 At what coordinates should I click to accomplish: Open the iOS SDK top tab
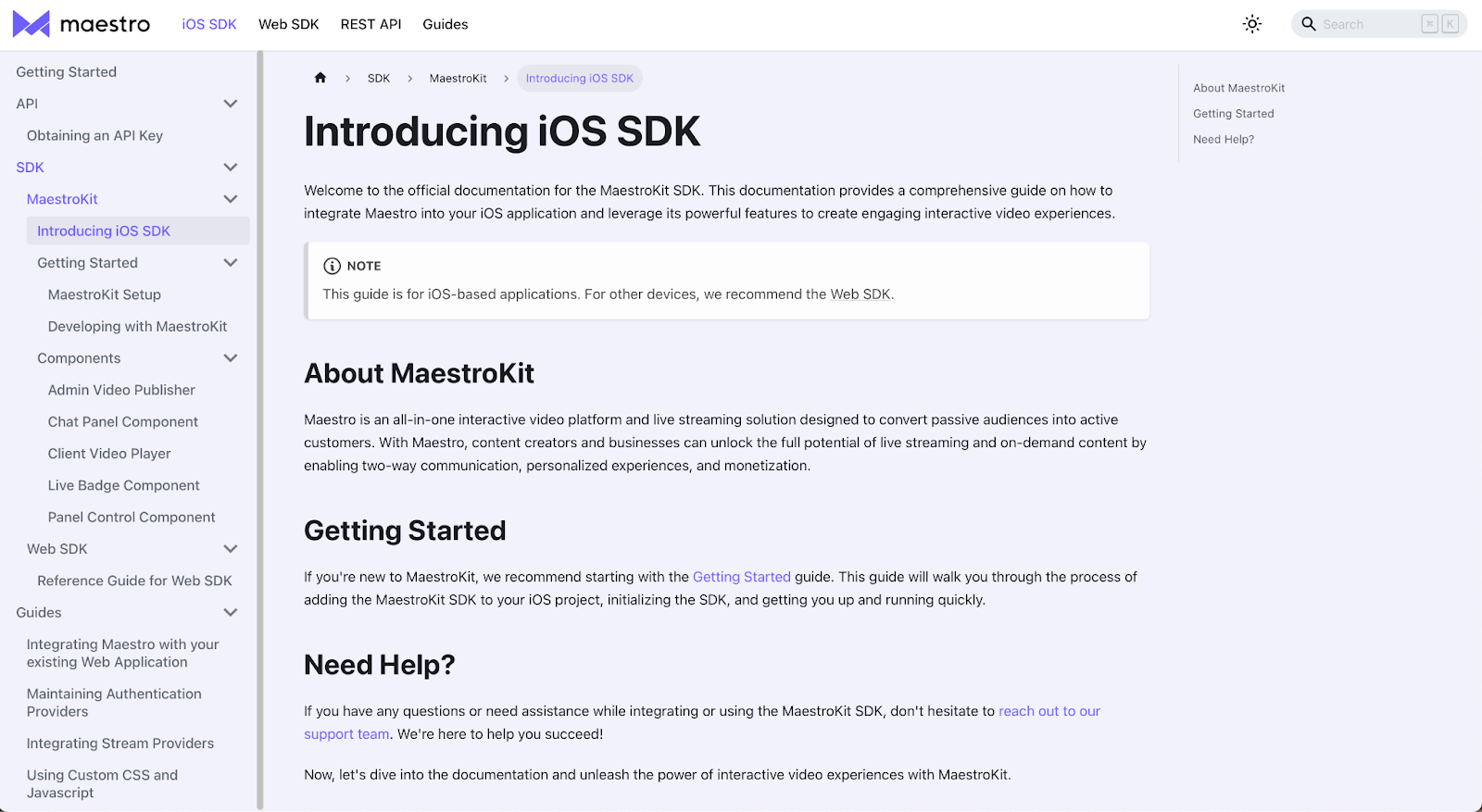[209, 24]
